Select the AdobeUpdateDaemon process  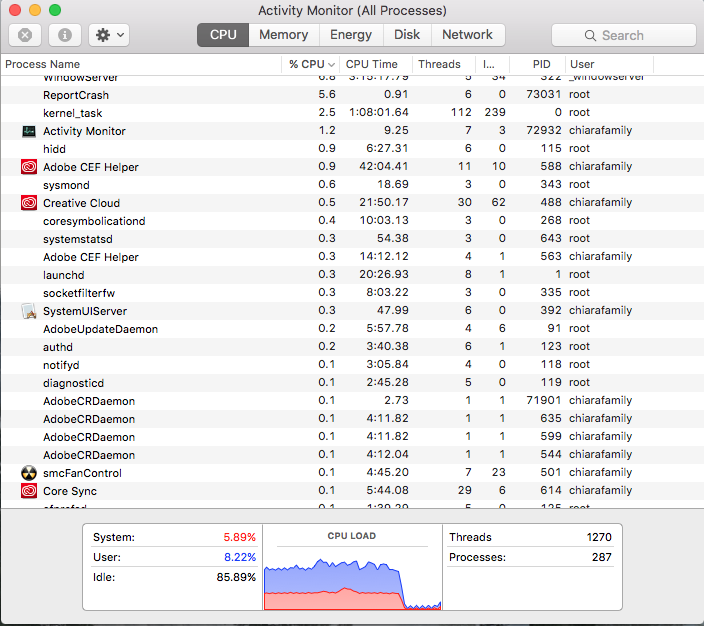(352, 329)
